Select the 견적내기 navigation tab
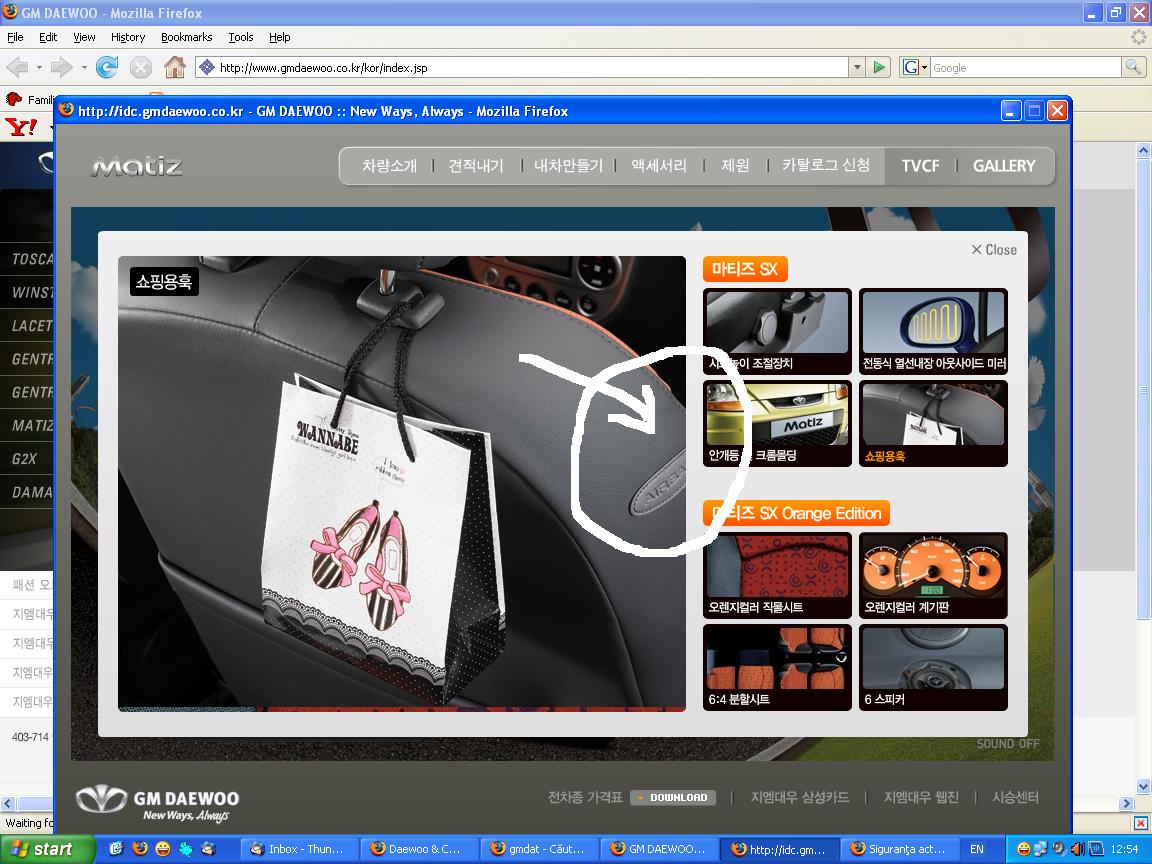 [x=476, y=166]
